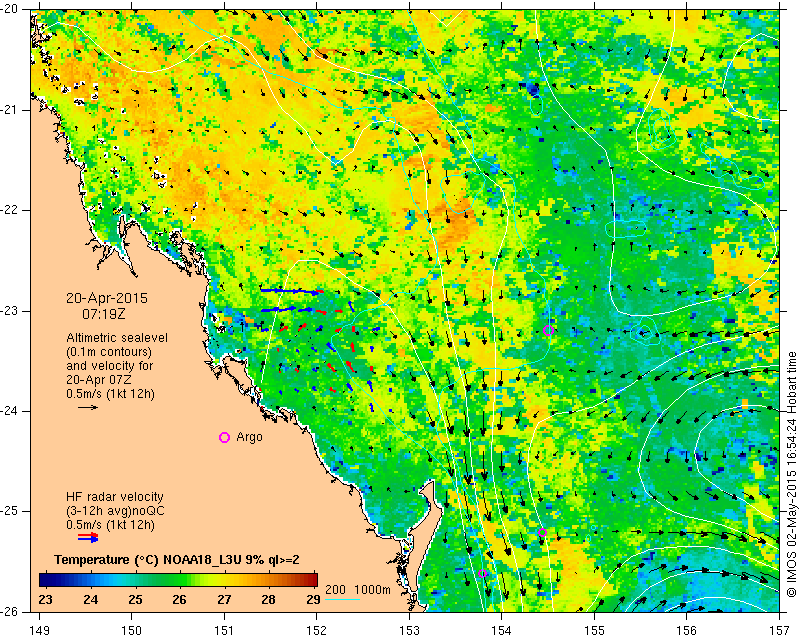Click the 'and velocity for' text
The width and height of the screenshot is (800, 640).
coord(109,366)
